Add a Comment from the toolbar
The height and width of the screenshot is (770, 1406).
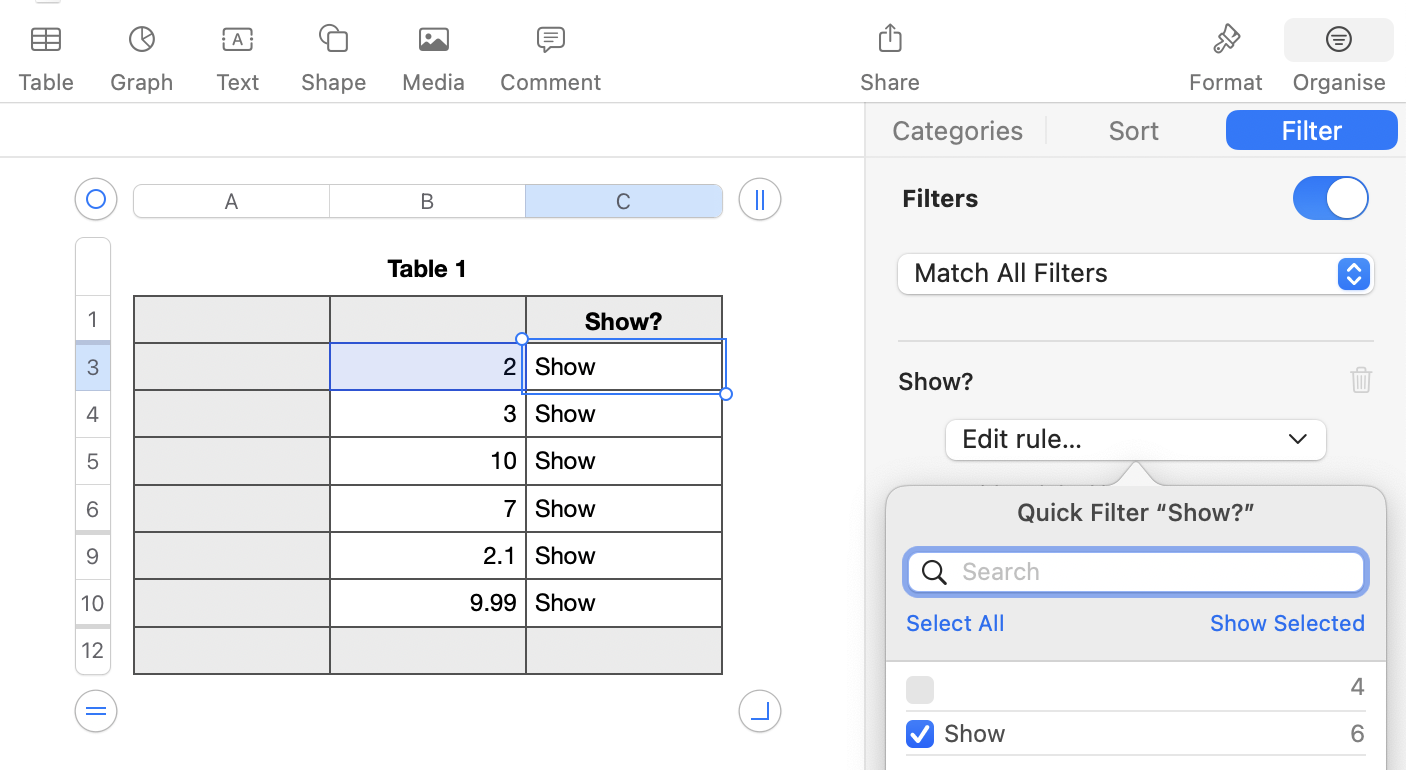[550, 40]
